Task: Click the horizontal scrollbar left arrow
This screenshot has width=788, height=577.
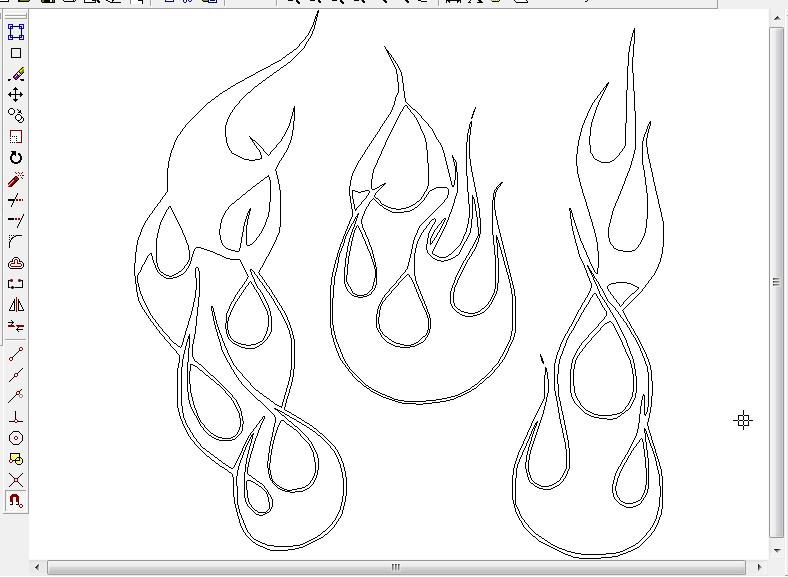Action: pyautogui.click(x=37, y=567)
